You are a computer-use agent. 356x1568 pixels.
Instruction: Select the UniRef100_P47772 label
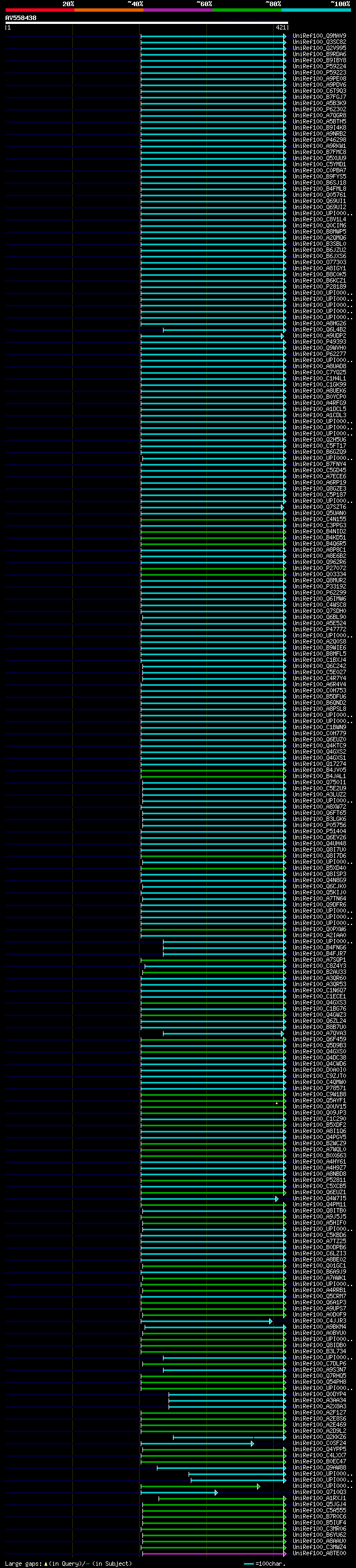click(x=319, y=630)
